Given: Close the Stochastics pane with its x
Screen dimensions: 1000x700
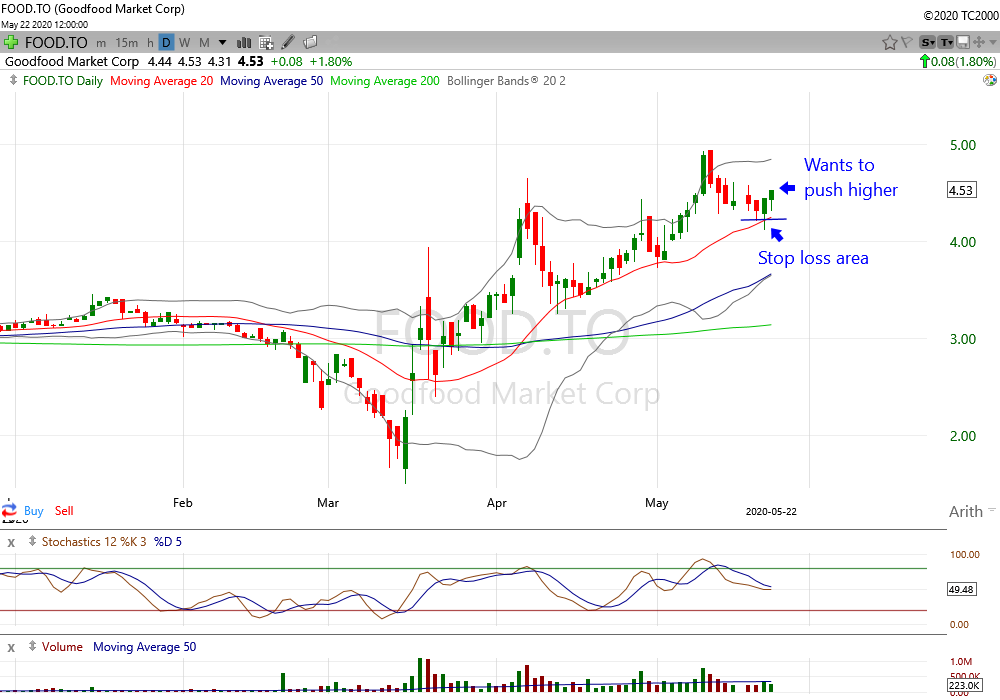Looking at the screenshot, I should point(11,543).
